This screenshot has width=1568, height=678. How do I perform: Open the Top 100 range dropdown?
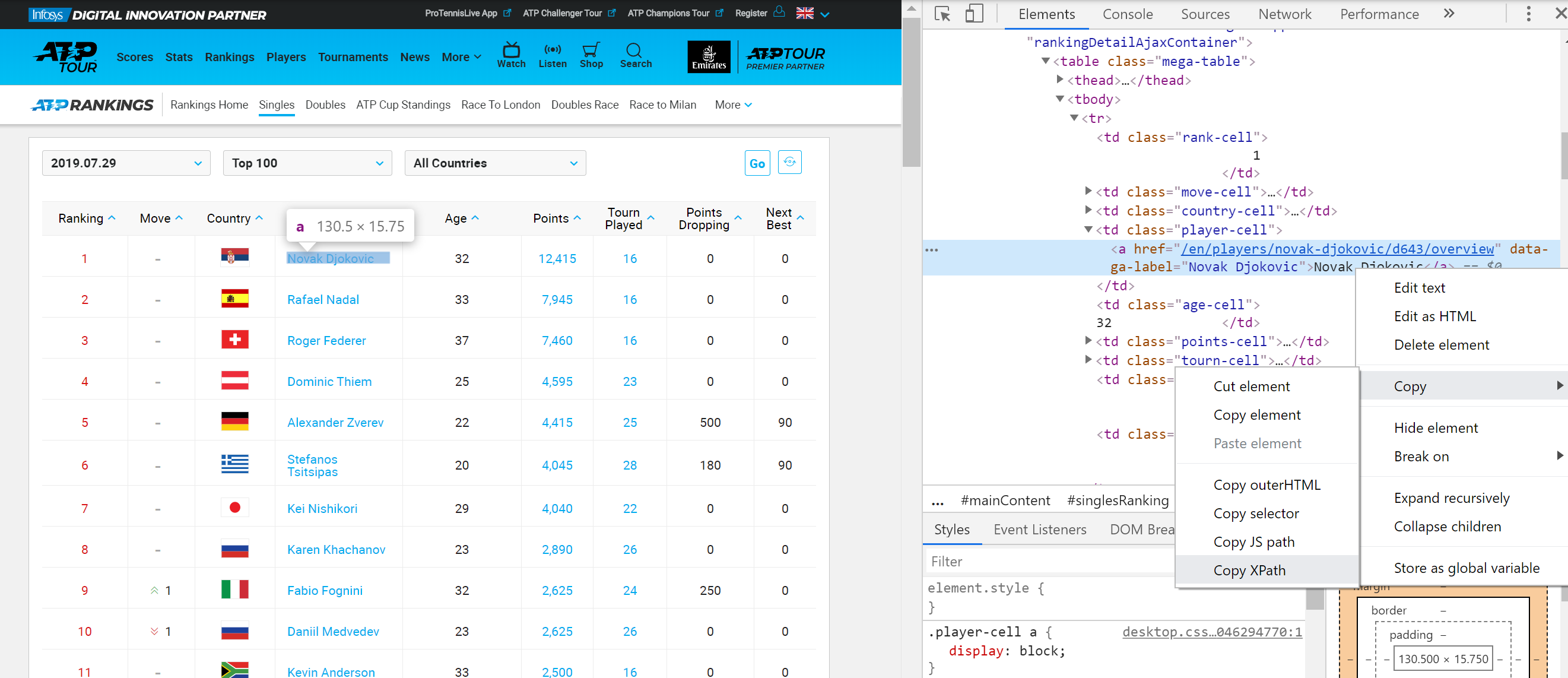pos(307,163)
